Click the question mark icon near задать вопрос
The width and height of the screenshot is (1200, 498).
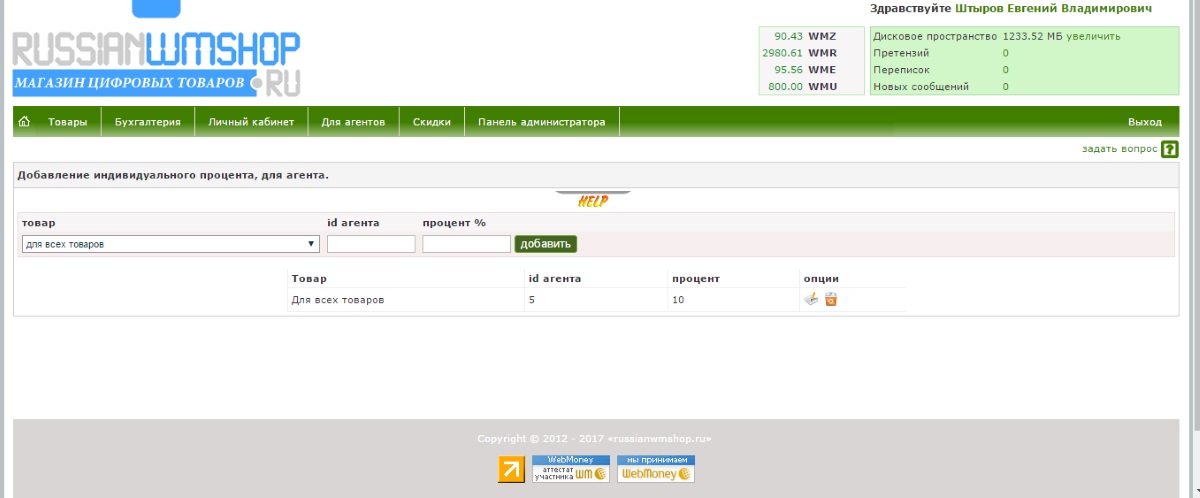pyautogui.click(x=1169, y=150)
